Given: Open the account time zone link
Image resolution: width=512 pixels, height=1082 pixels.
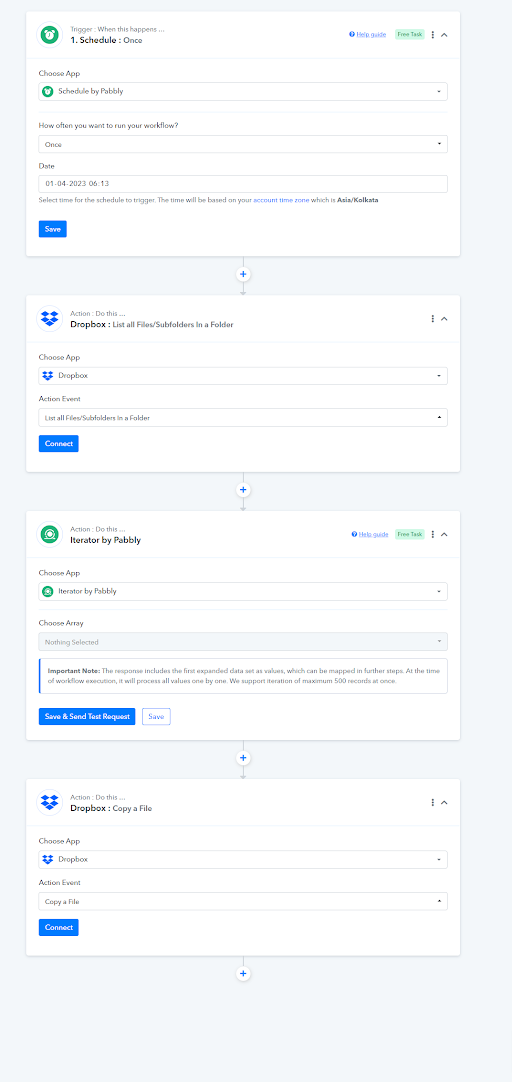Looking at the screenshot, I should pos(282,199).
